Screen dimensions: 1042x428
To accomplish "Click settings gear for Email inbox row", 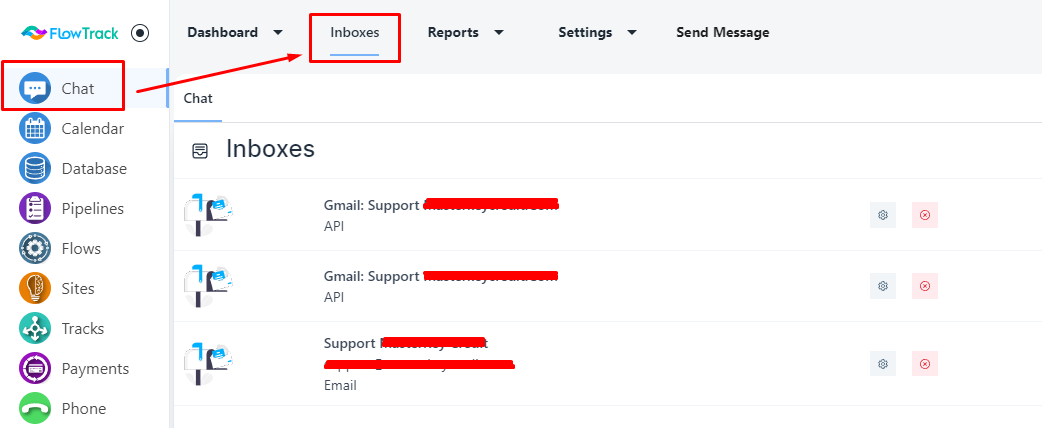I will click(883, 364).
